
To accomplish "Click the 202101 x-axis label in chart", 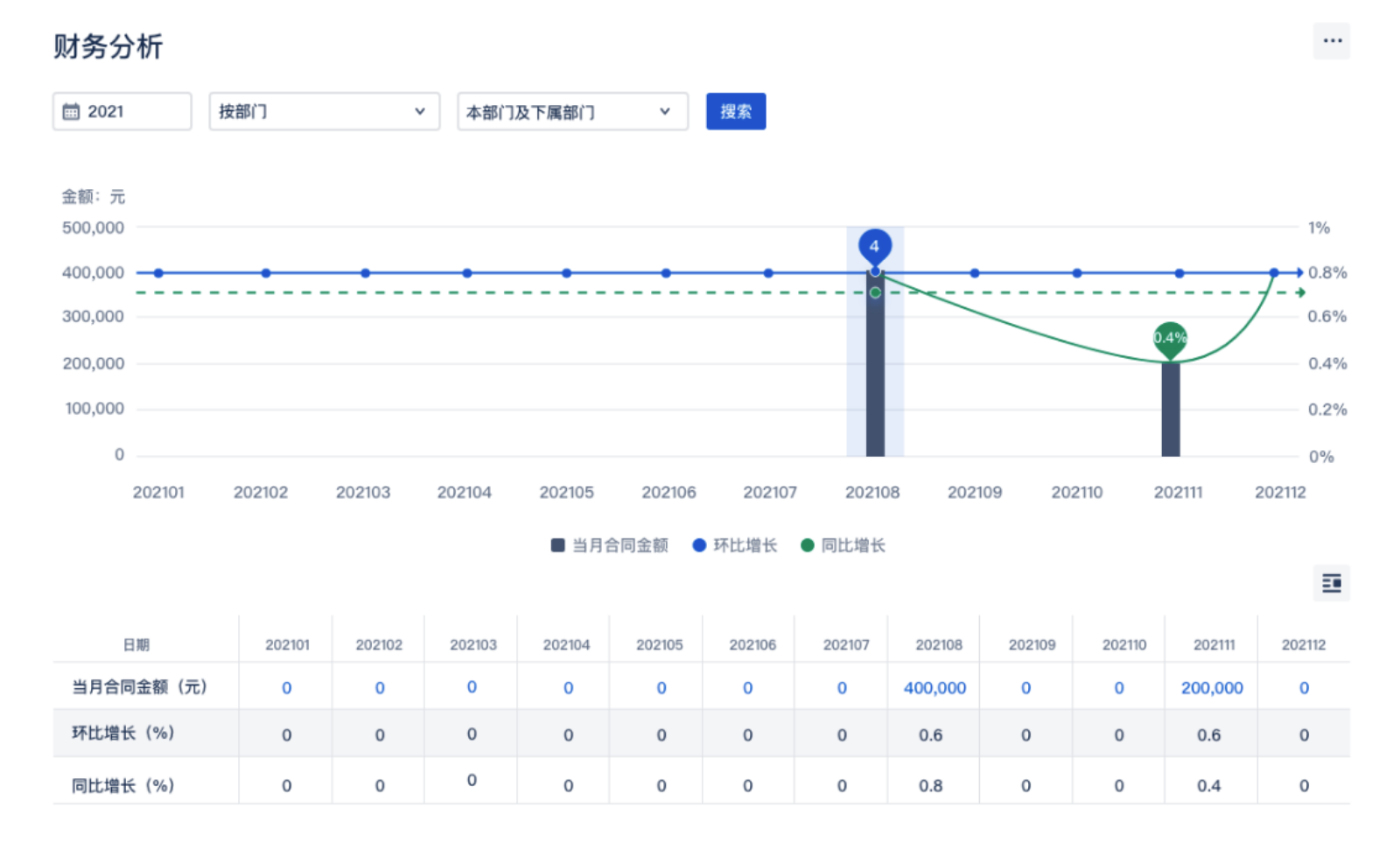I will coord(158,493).
